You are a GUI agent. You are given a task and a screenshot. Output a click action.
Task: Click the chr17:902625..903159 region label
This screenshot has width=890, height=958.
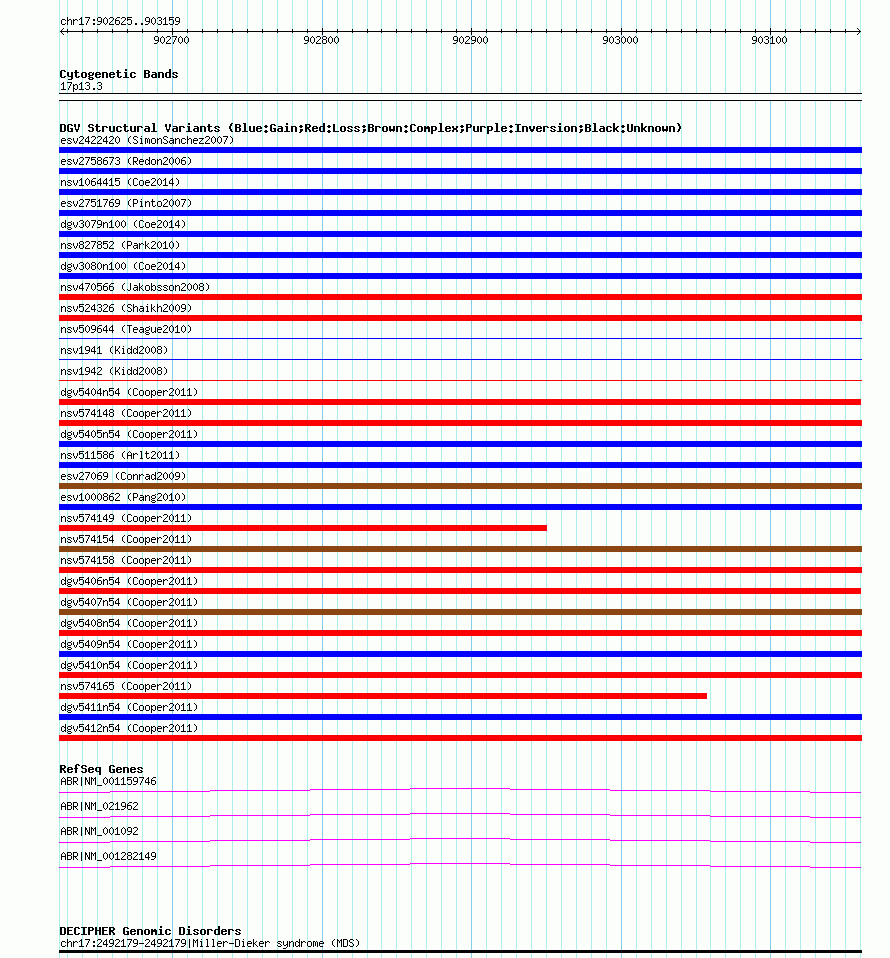[x=120, y=21]
